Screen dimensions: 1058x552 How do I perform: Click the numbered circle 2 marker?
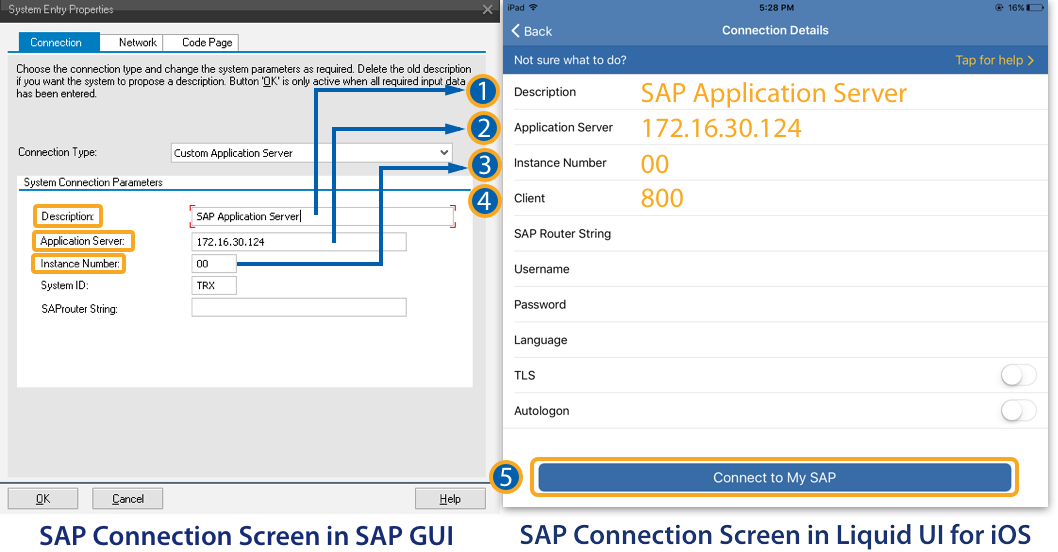pyautogui.click(x=483, y=128)
